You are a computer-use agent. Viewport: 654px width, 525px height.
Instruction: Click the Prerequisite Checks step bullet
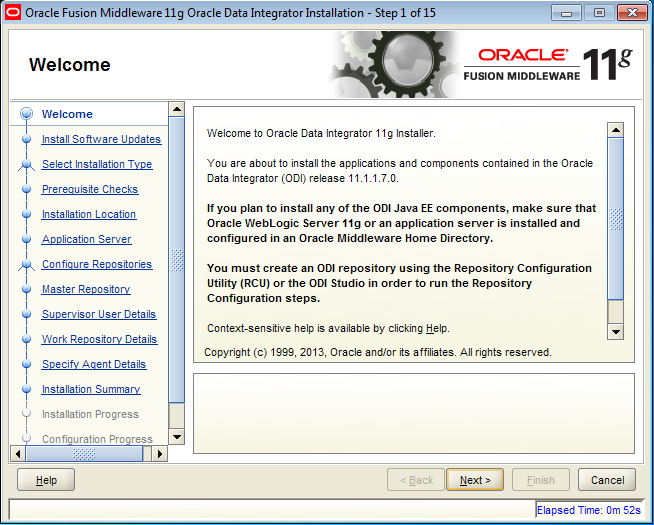[x=26, y=189]
